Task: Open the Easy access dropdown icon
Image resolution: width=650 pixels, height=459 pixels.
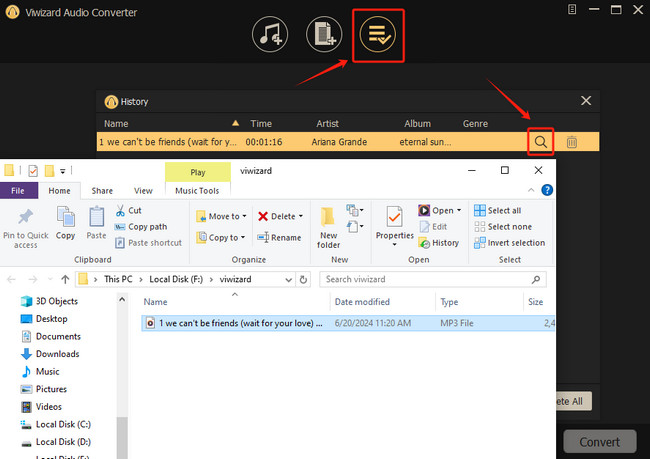Action: click(x=355, y=227)
